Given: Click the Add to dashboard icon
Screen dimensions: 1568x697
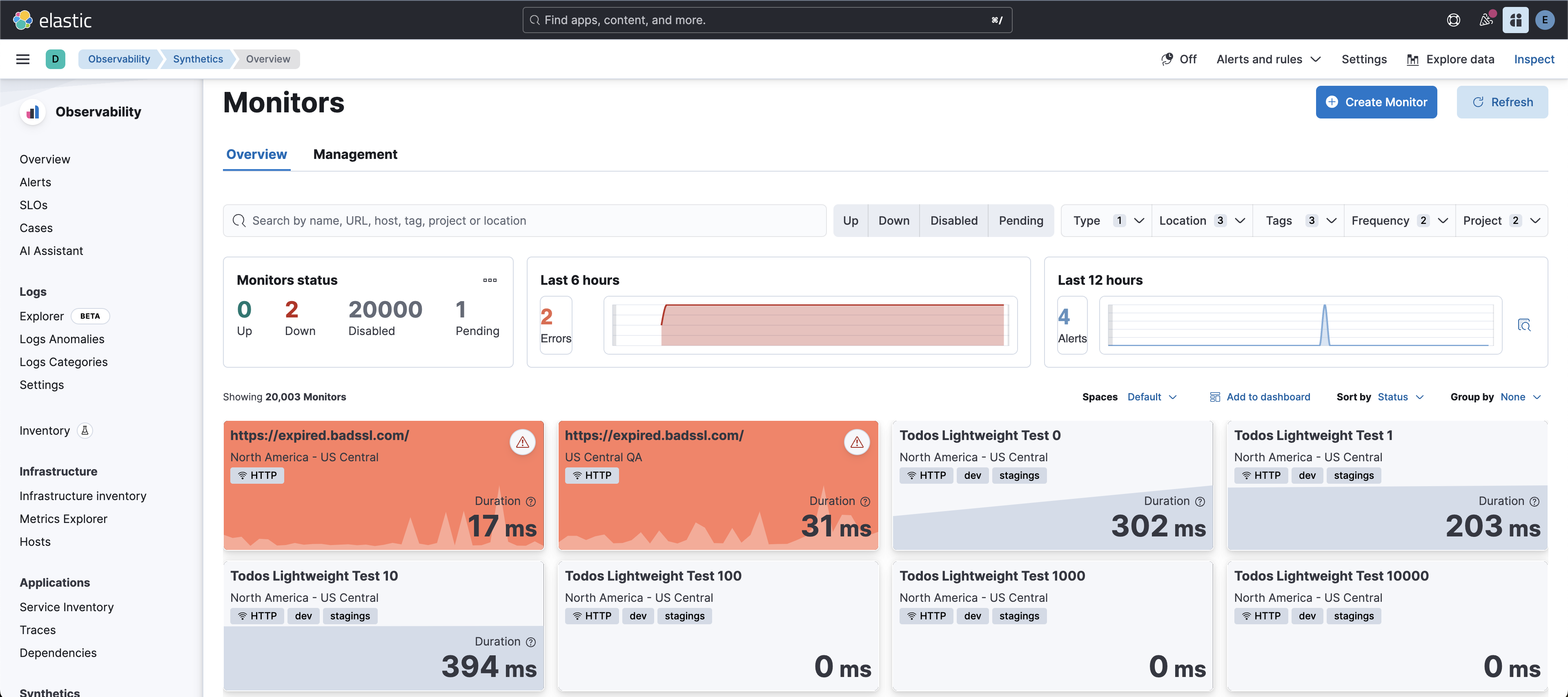Looking at the screenshot, I should tap(1214, 397).
